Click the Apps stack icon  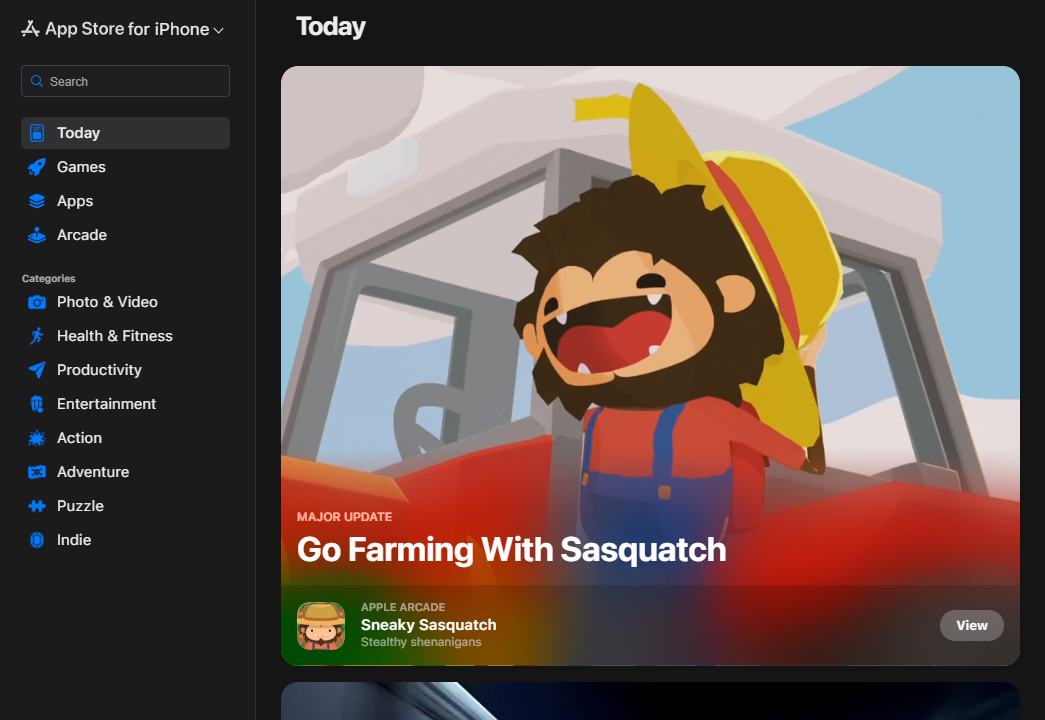[37, 201]
